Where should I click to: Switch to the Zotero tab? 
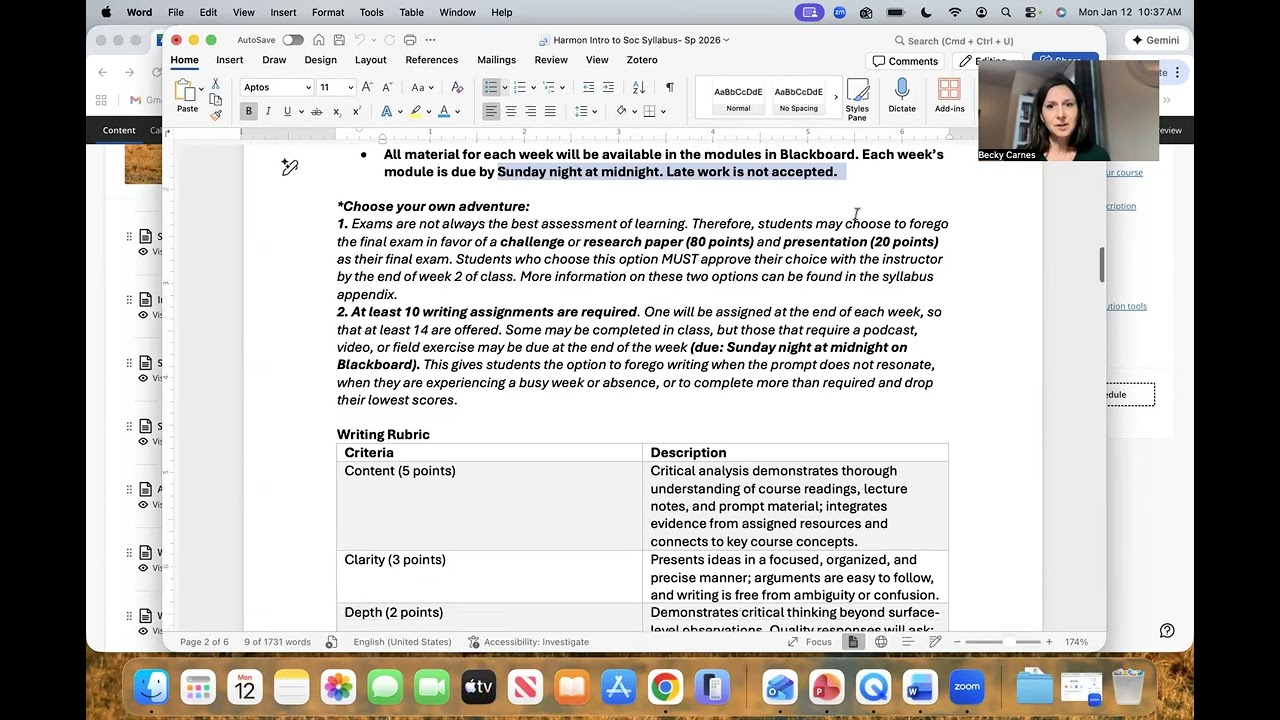coord(642,60)
